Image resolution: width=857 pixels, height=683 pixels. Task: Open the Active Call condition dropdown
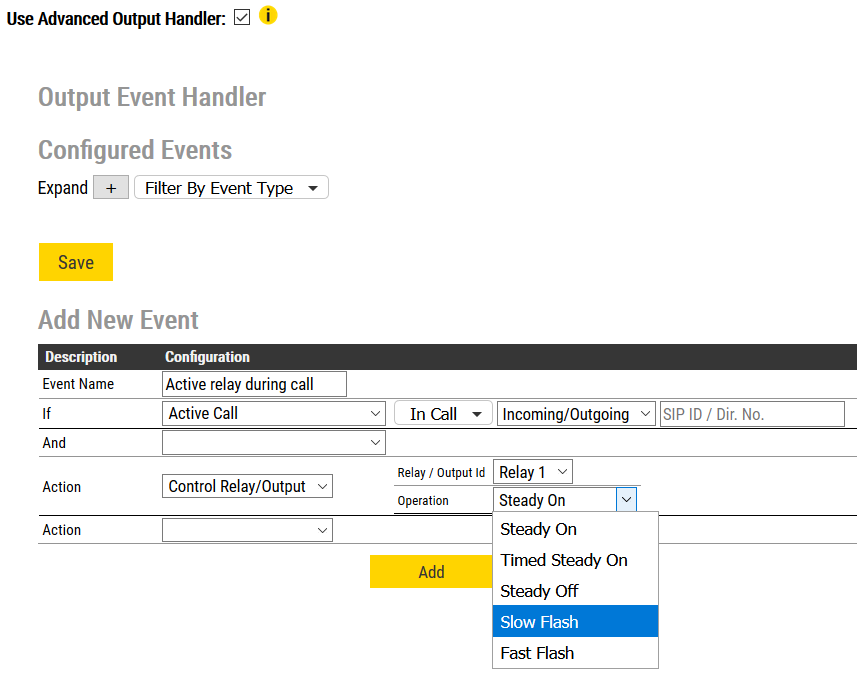274,414
